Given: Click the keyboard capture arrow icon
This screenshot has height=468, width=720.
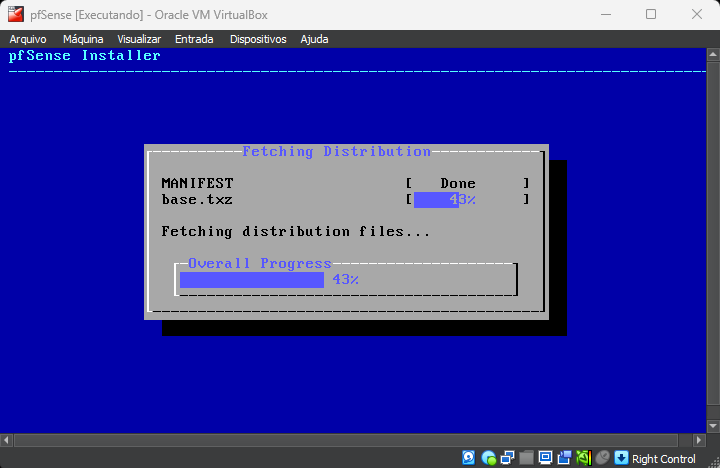Looking at the screenshot, I should pos(621,457).
